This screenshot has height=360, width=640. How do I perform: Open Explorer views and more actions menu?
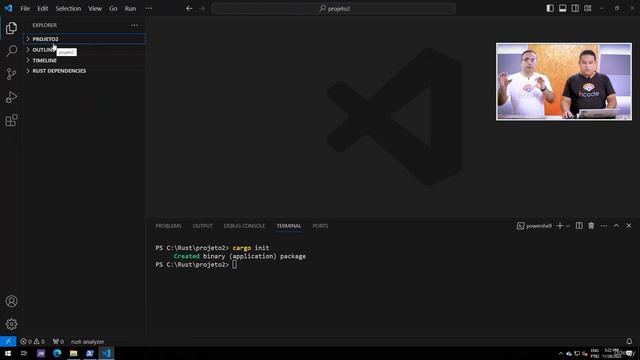134,25
